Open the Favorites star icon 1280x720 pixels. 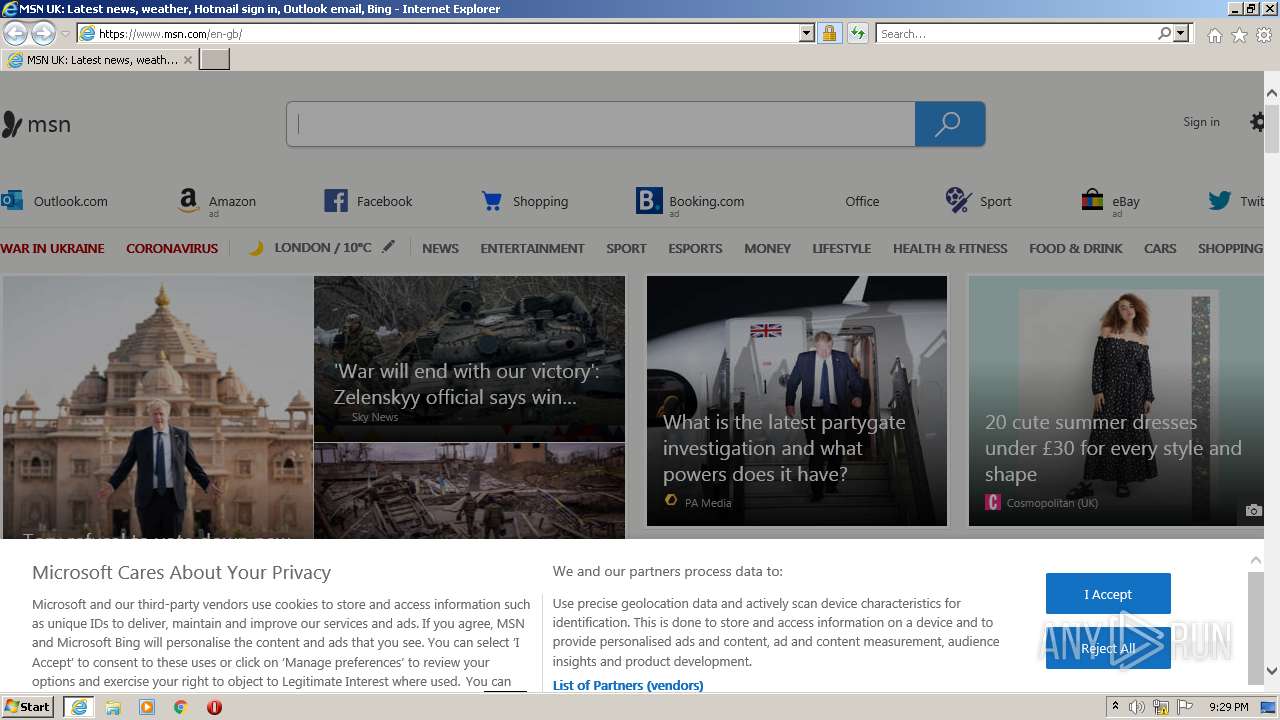[x=1239, y=35]
